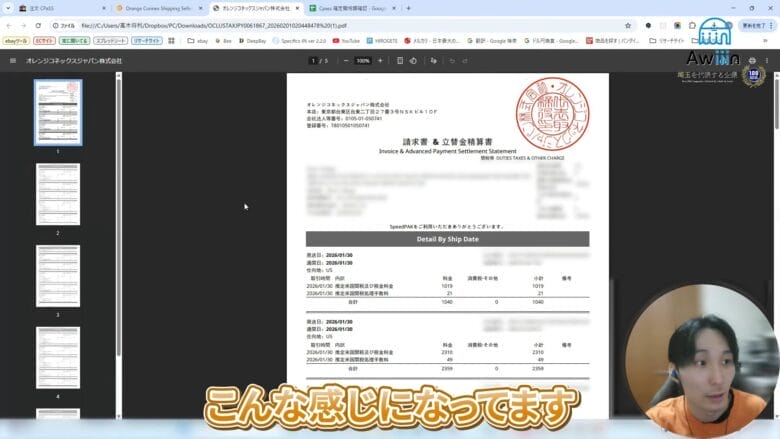Open the スプレッドシート bookmark

(x=110, y=41)
